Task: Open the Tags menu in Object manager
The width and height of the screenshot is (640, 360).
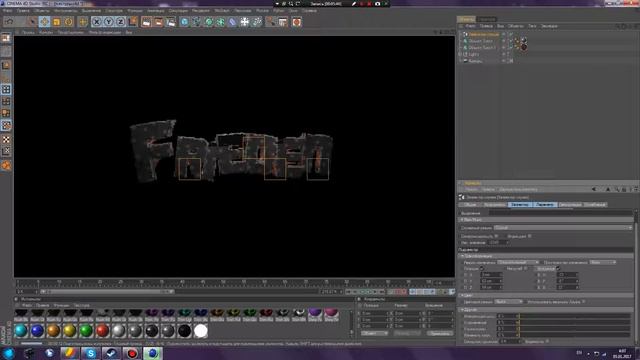Action: [532, 26]
